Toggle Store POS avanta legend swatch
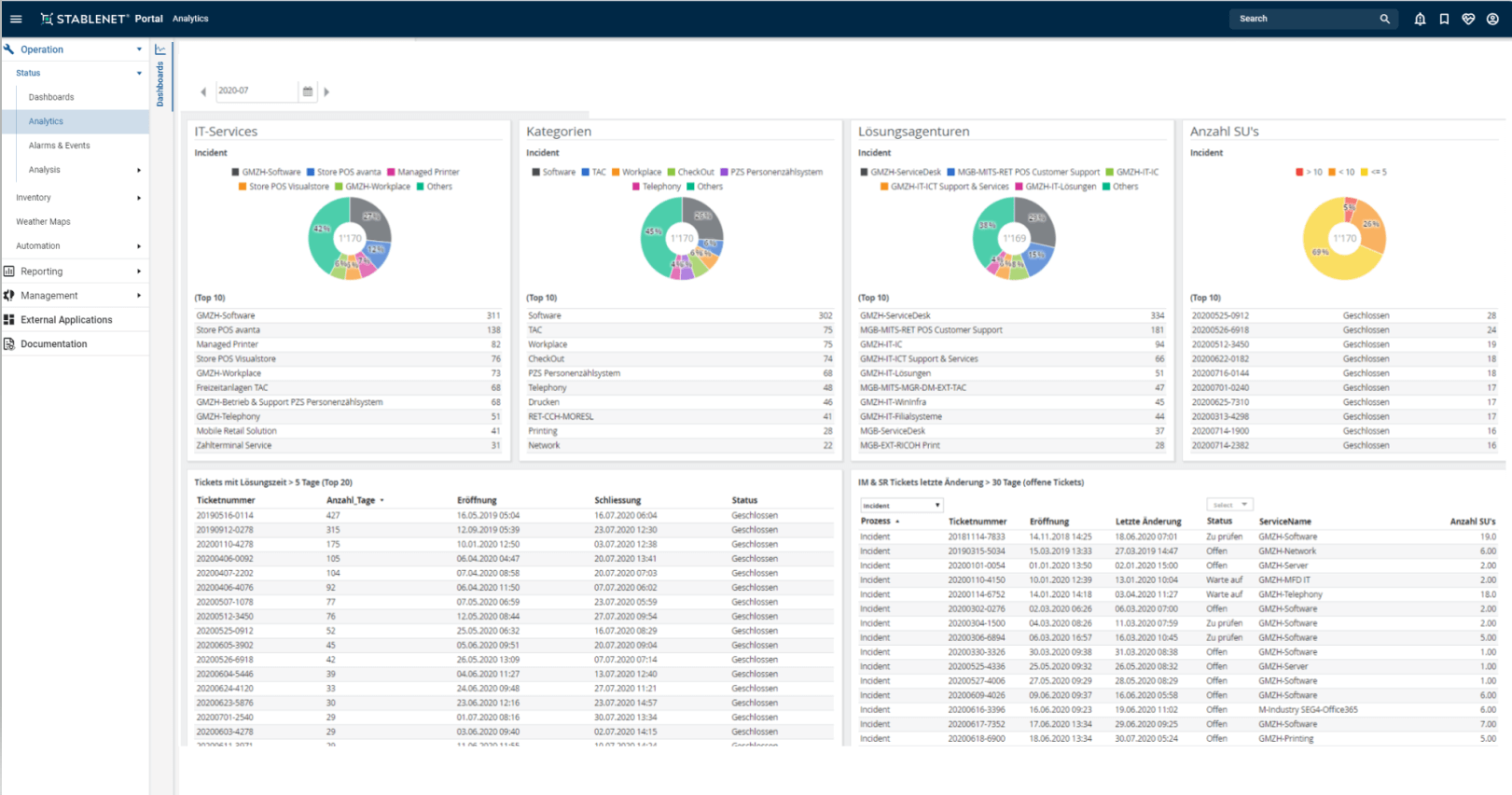Image resolution: width=1512 pixels, height=795 pixels. (x=310, y=172)
